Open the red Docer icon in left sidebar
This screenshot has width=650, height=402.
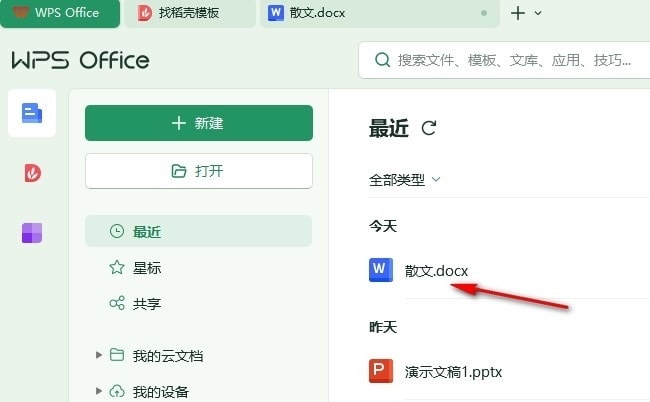32,173
